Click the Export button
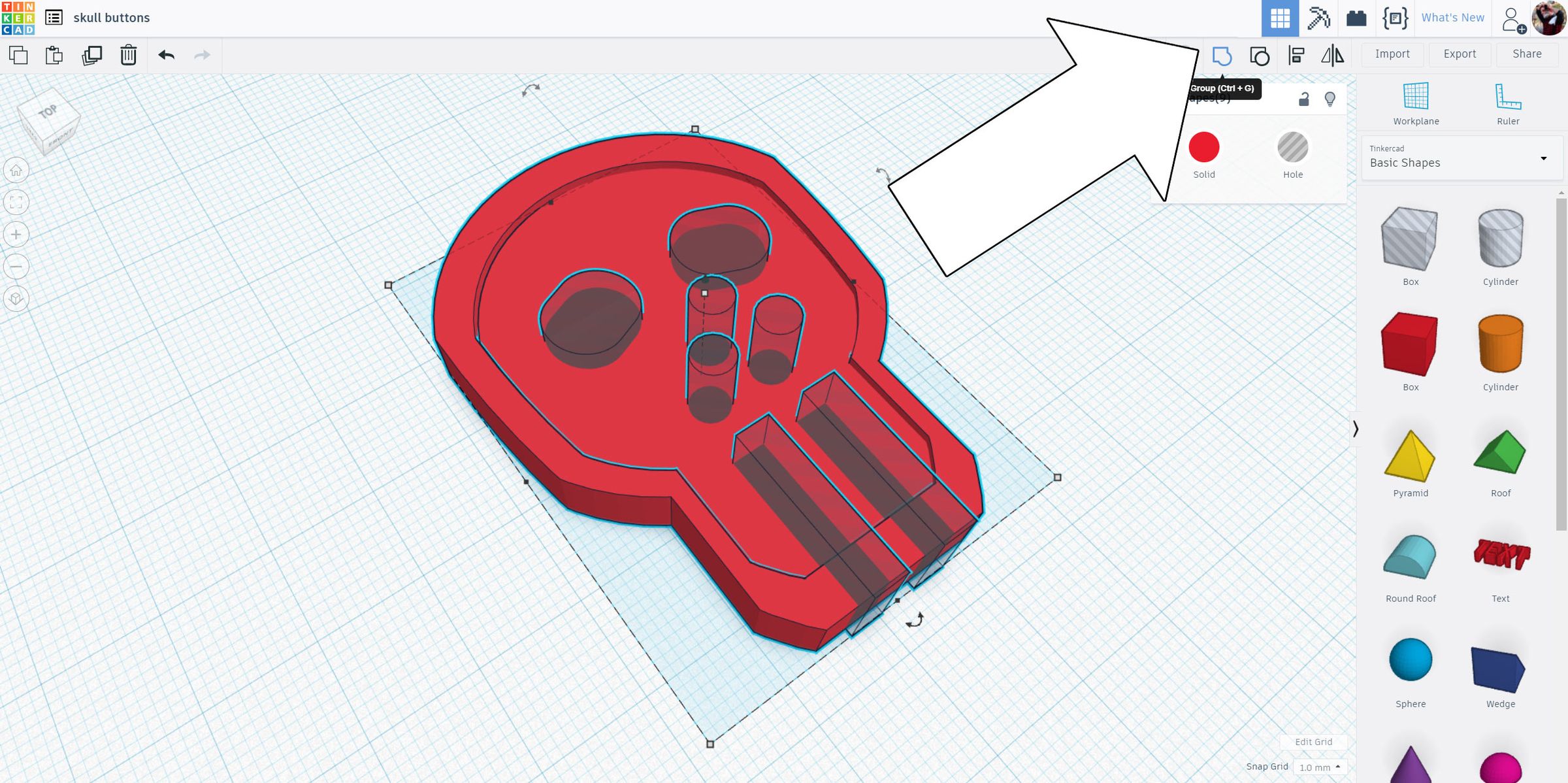Screen dimensions: 1568x783 (x=1460, y=54)
